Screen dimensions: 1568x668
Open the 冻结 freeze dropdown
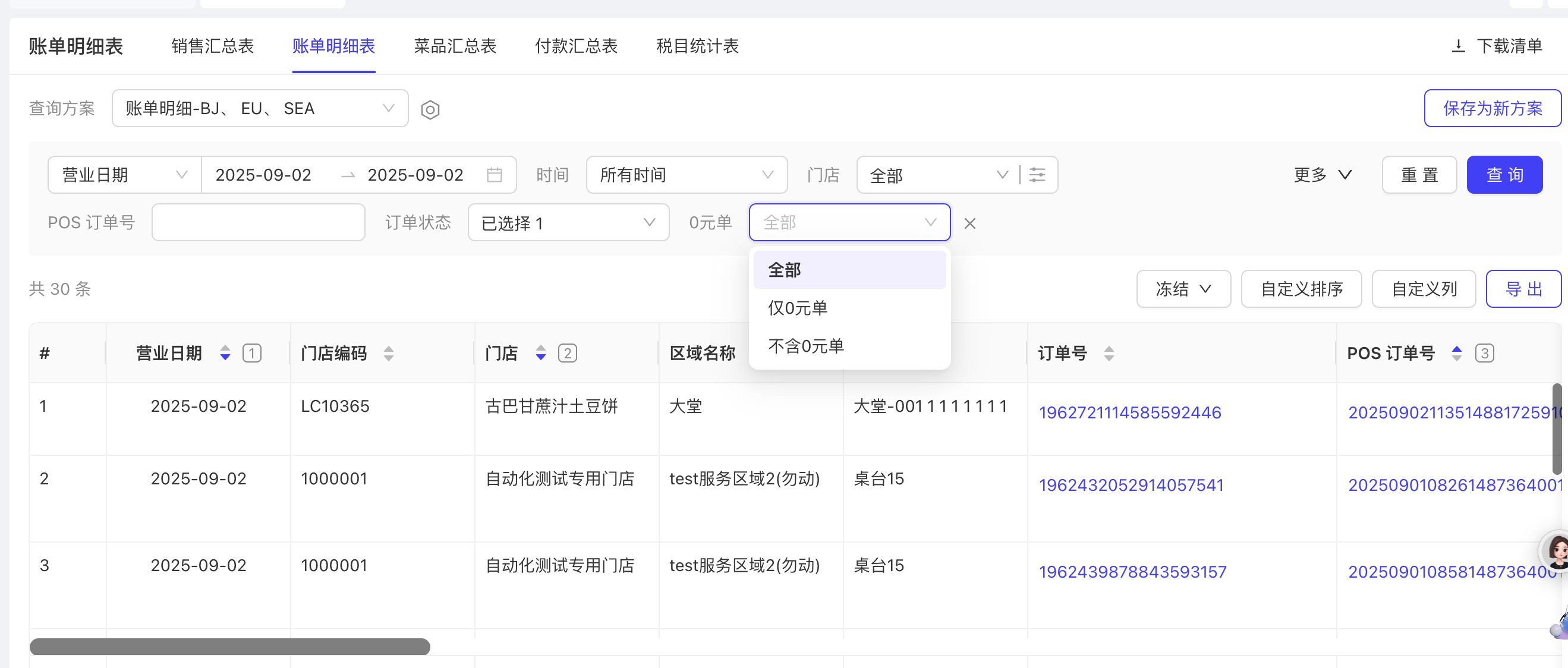tap(1183, 289)
